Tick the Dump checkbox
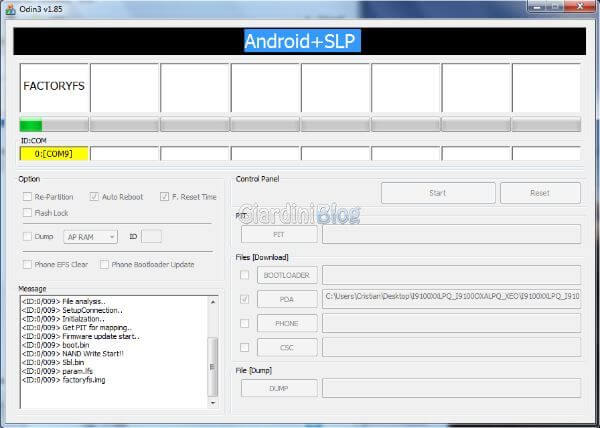 click(x=27, y=236)
